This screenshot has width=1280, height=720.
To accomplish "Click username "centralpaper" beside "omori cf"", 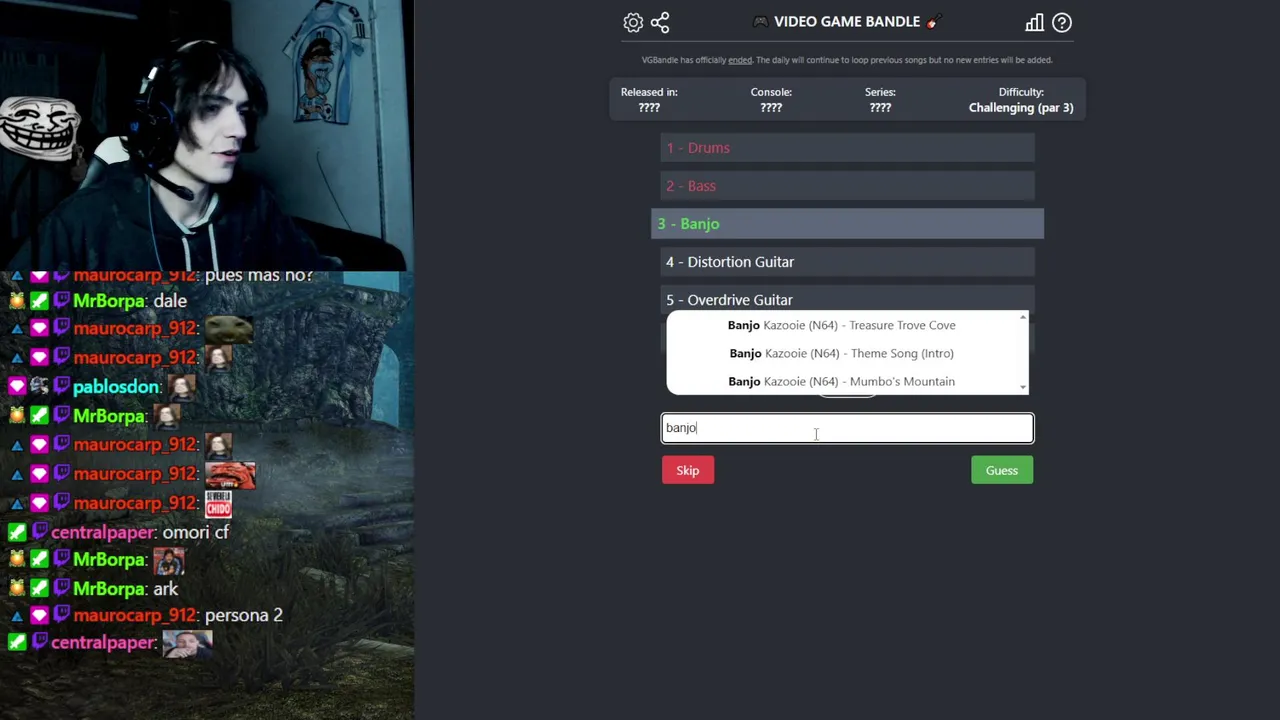I will click(x=103, y=533).
